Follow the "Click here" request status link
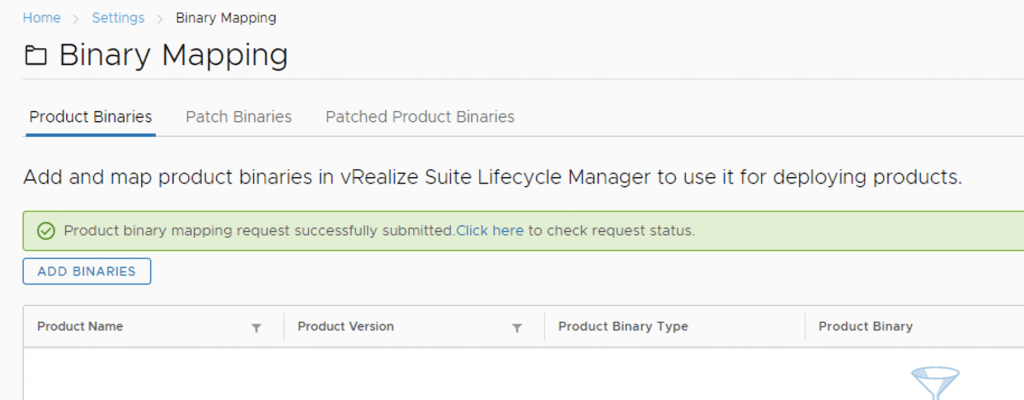1024x400 pixels. [x=490, y=231]
